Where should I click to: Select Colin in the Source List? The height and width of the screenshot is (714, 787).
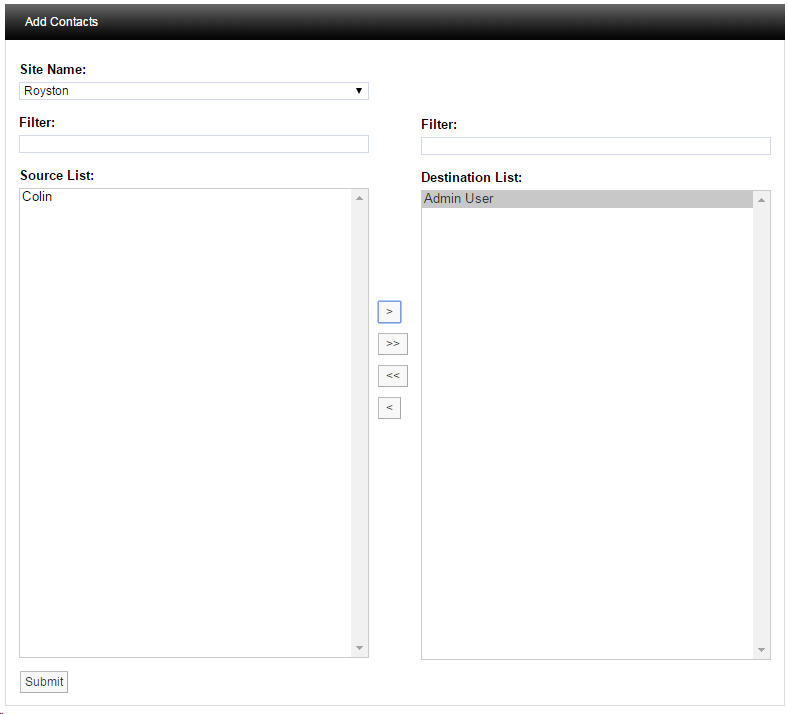pos(38,197)
